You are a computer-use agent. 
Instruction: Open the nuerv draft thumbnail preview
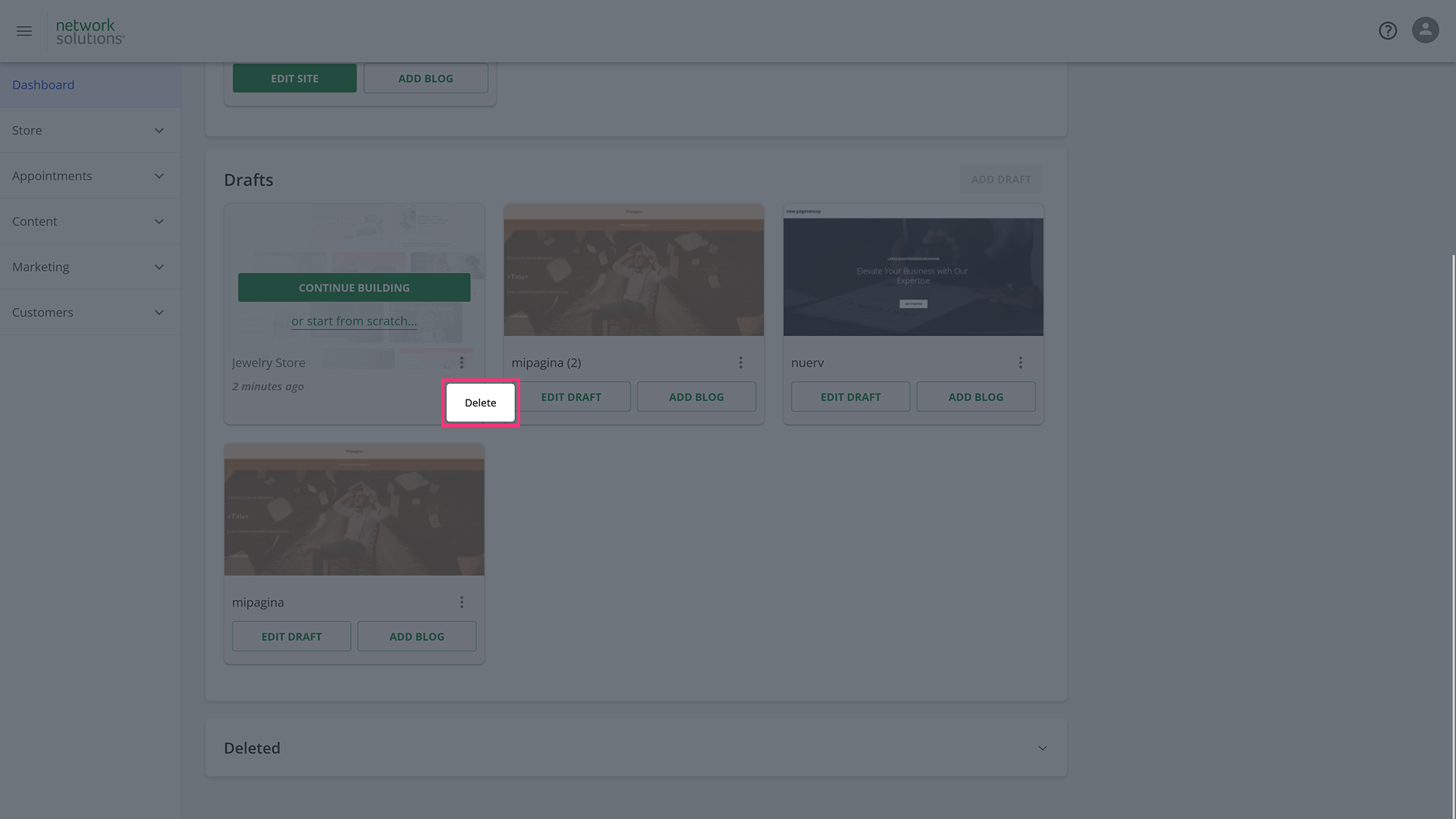913,271
